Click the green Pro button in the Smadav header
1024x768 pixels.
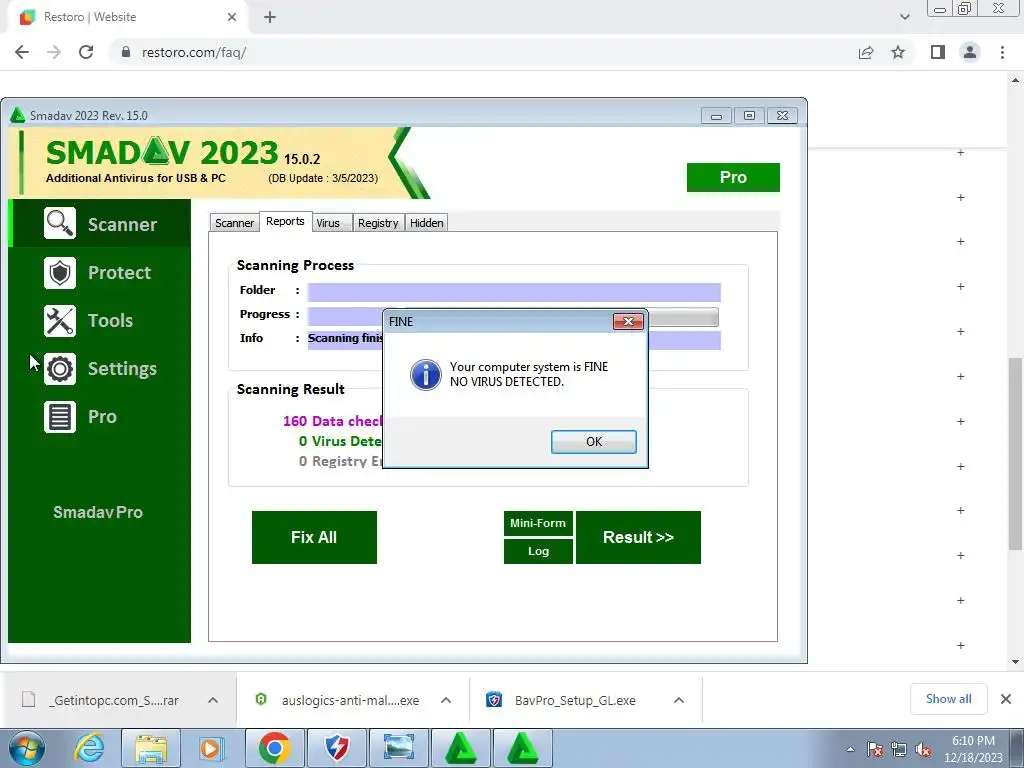click(x=733, y=178)
